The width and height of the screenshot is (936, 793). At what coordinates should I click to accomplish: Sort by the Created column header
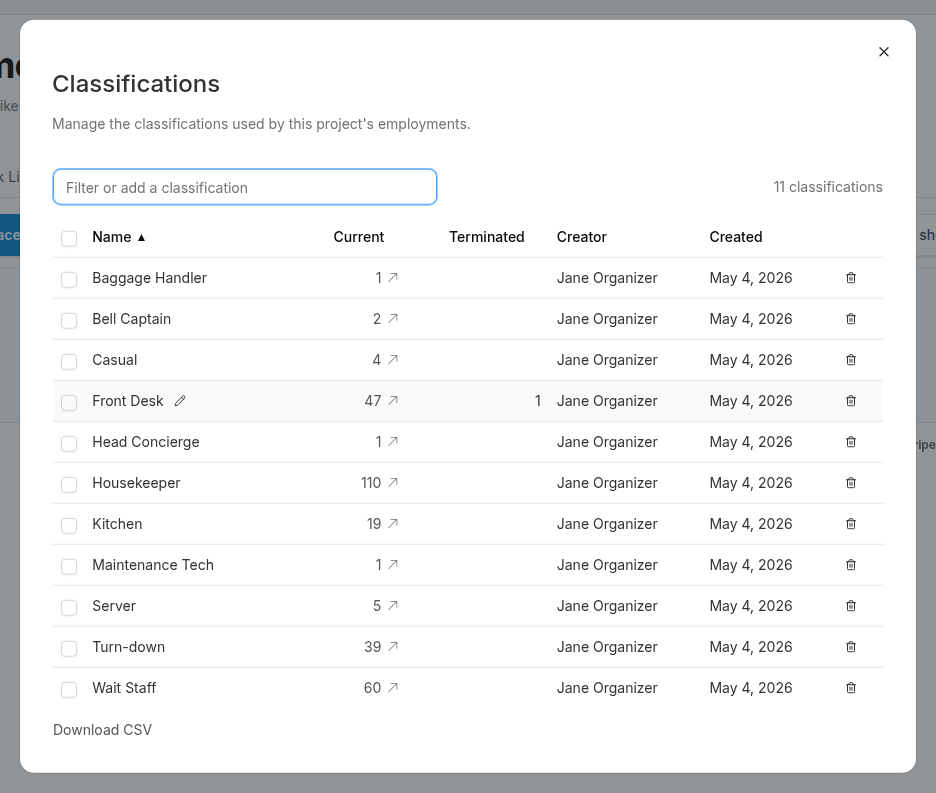point(735,237)
